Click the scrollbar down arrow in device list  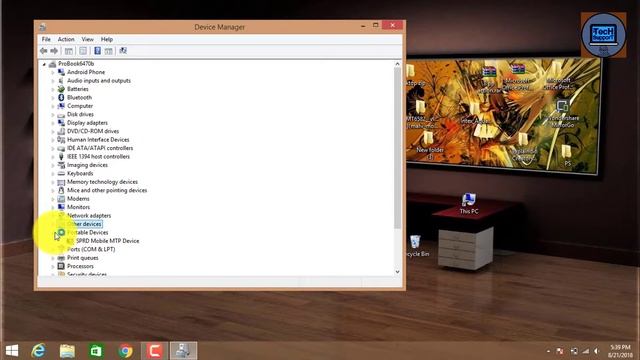tap(397, 272)
